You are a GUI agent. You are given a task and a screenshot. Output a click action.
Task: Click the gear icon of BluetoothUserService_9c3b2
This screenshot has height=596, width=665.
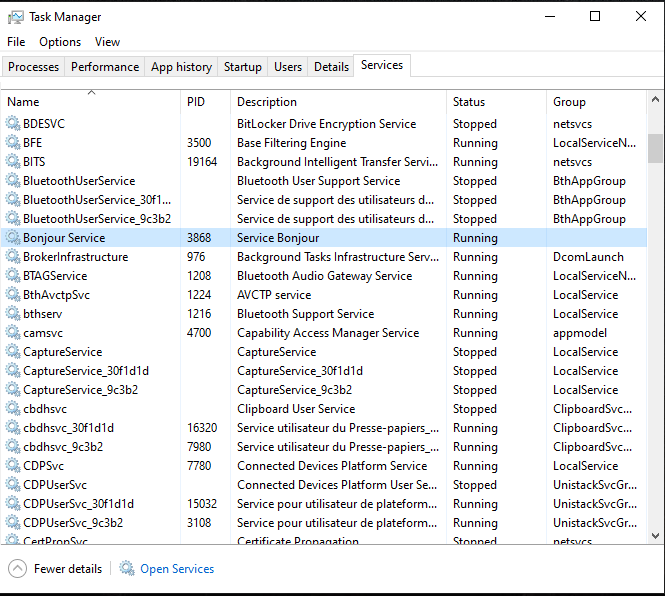pos(13,218)
